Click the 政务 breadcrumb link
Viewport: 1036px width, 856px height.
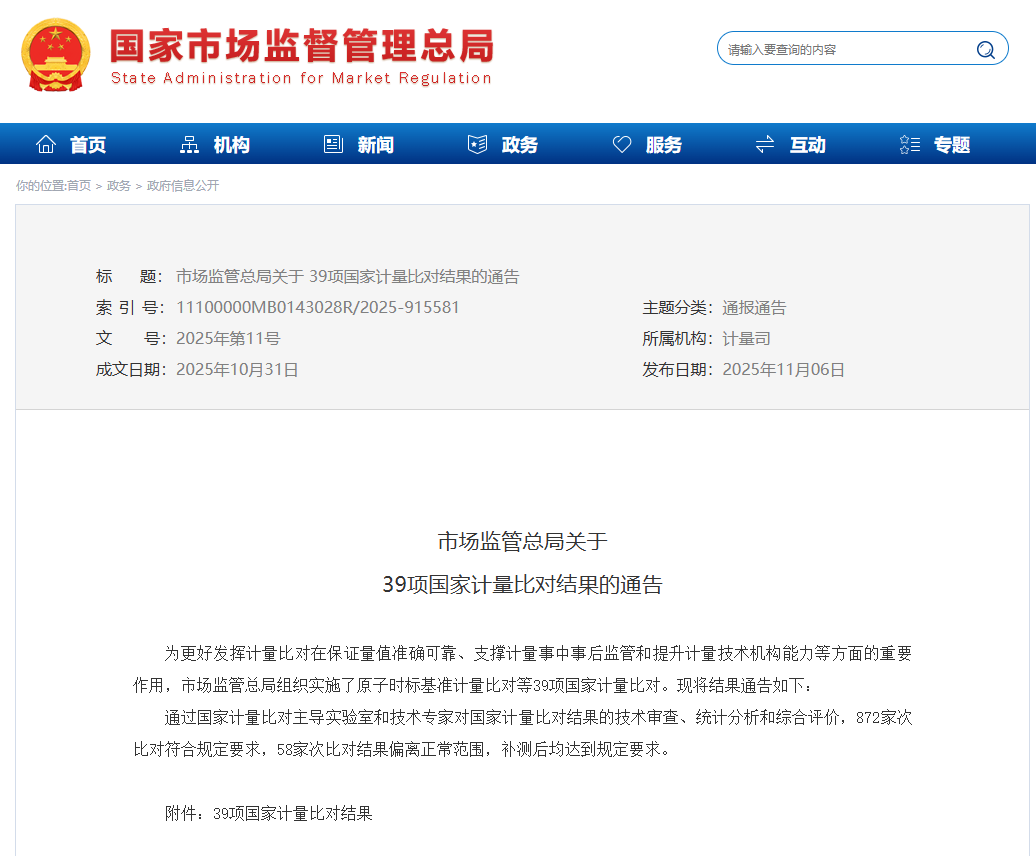(119, 186)
